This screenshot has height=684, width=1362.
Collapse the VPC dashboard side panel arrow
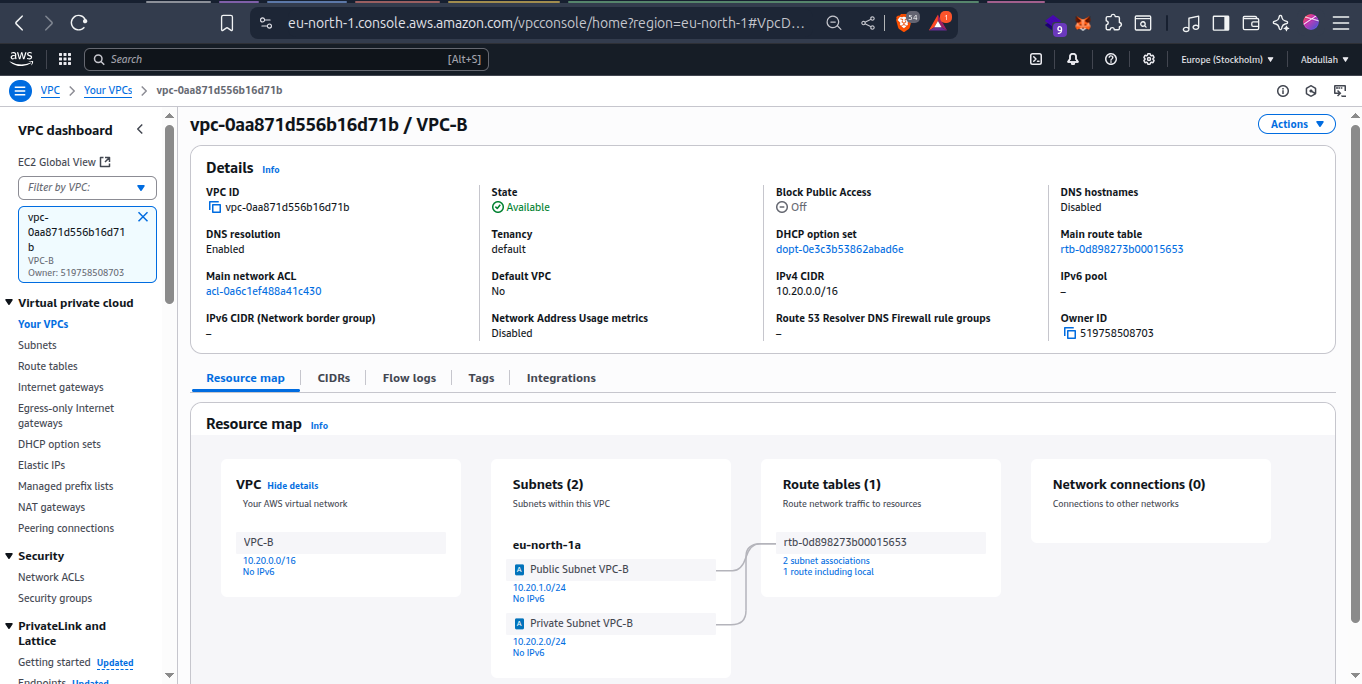point(140,130)
